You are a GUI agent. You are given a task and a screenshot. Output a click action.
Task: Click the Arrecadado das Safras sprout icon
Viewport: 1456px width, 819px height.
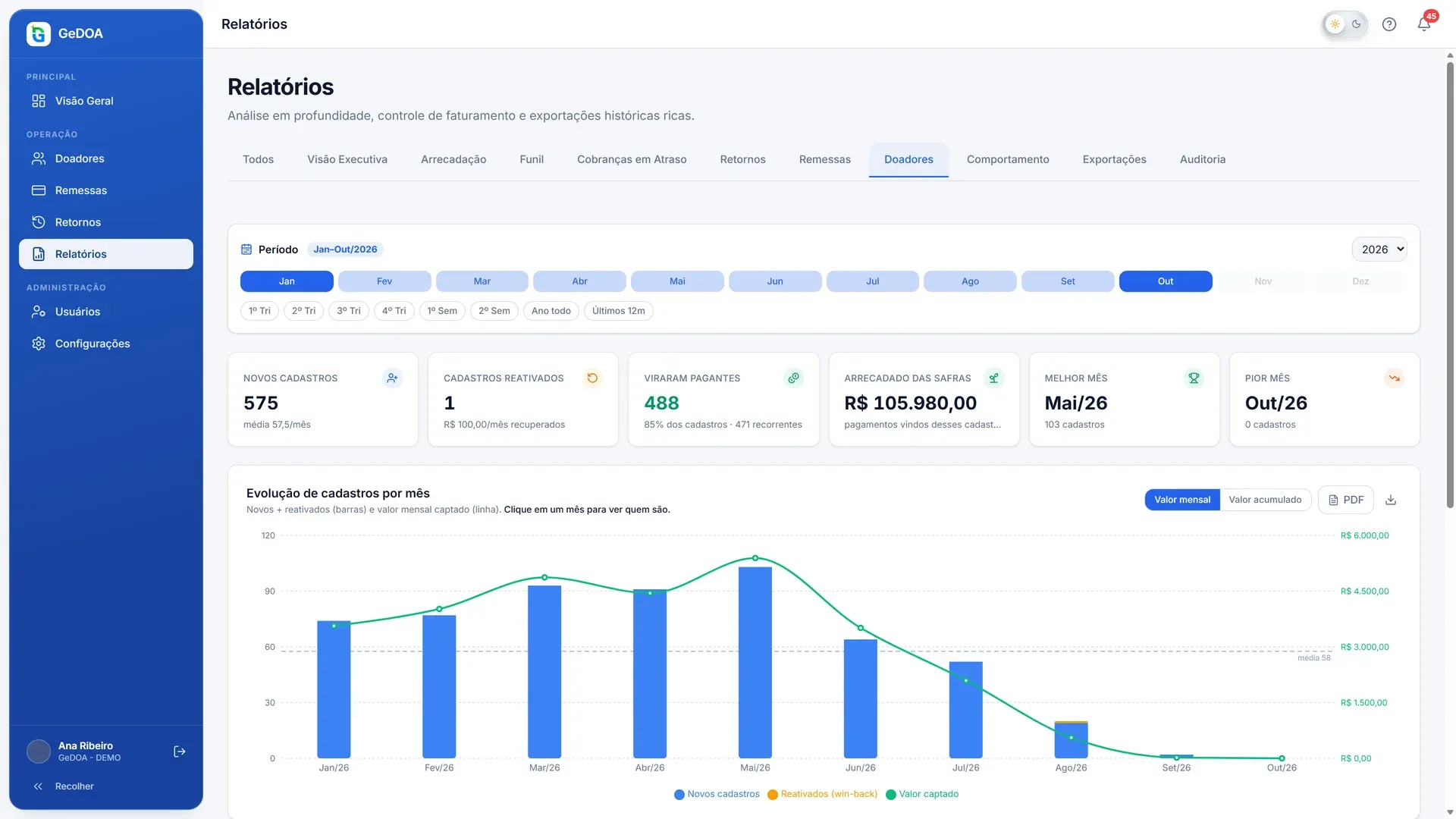pos(993,378)
